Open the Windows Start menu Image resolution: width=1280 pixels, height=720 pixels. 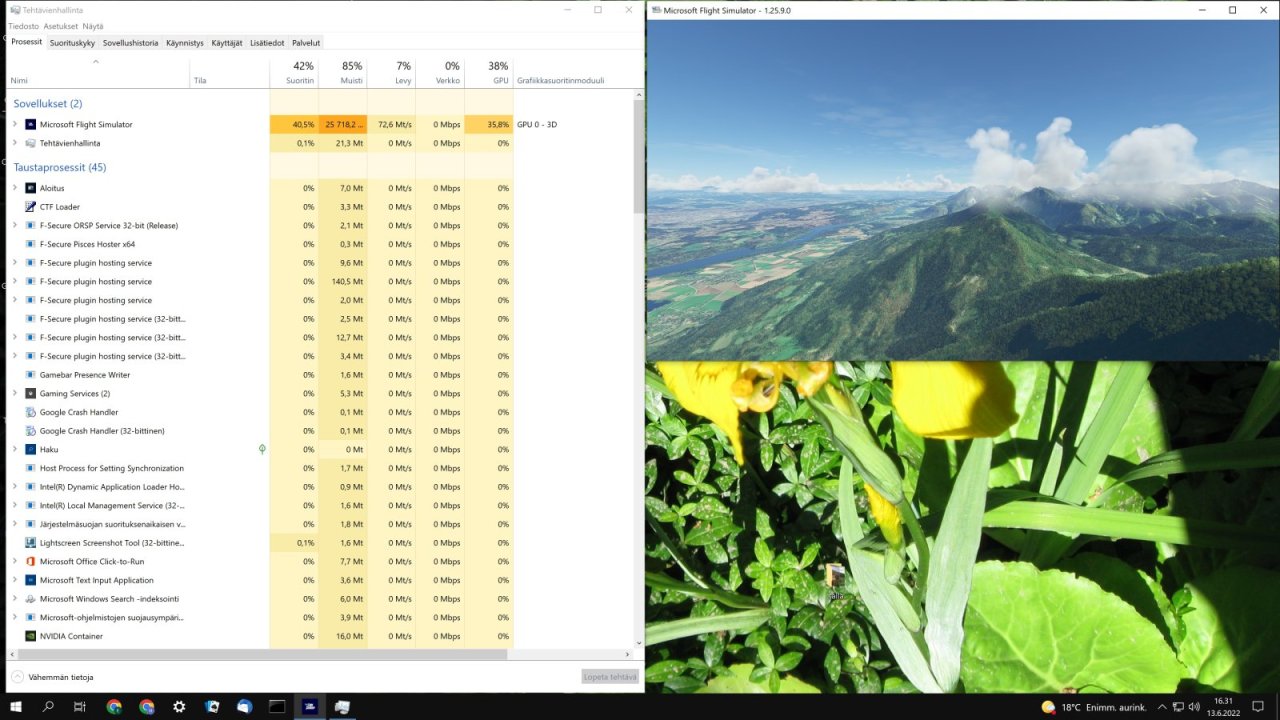(x=16, y=706)
